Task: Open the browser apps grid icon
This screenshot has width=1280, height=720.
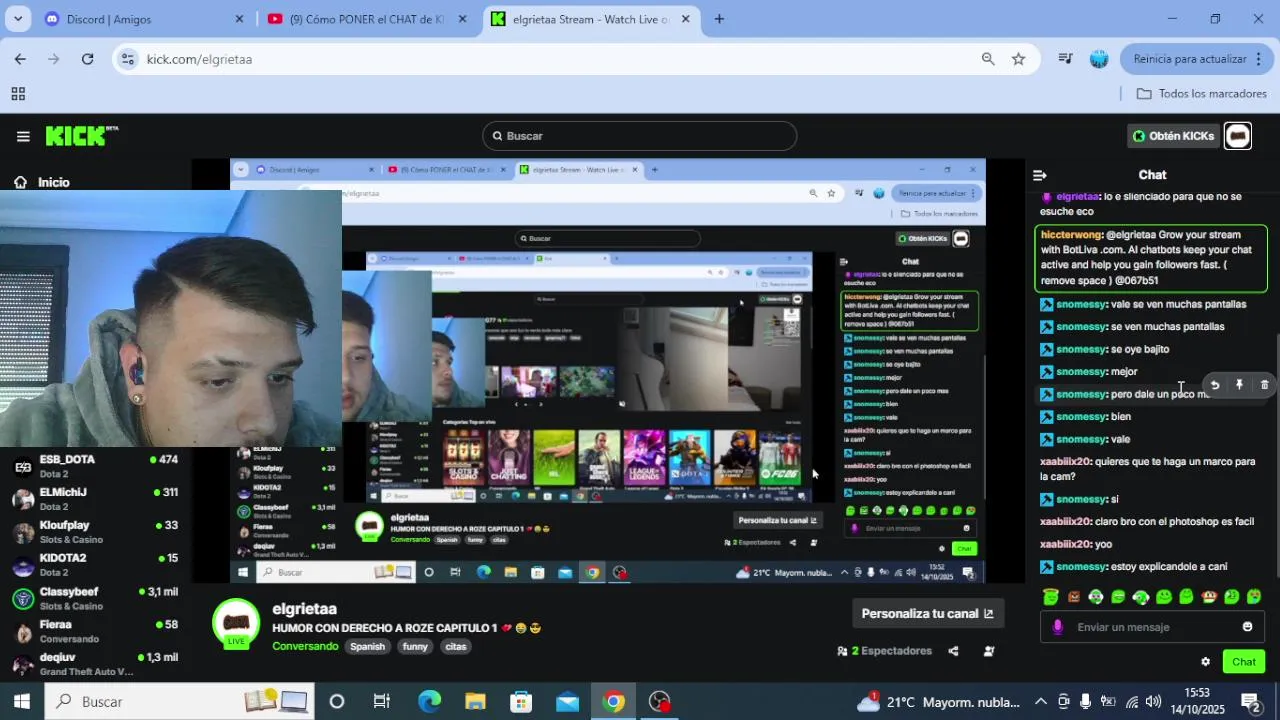Action: 18,94
